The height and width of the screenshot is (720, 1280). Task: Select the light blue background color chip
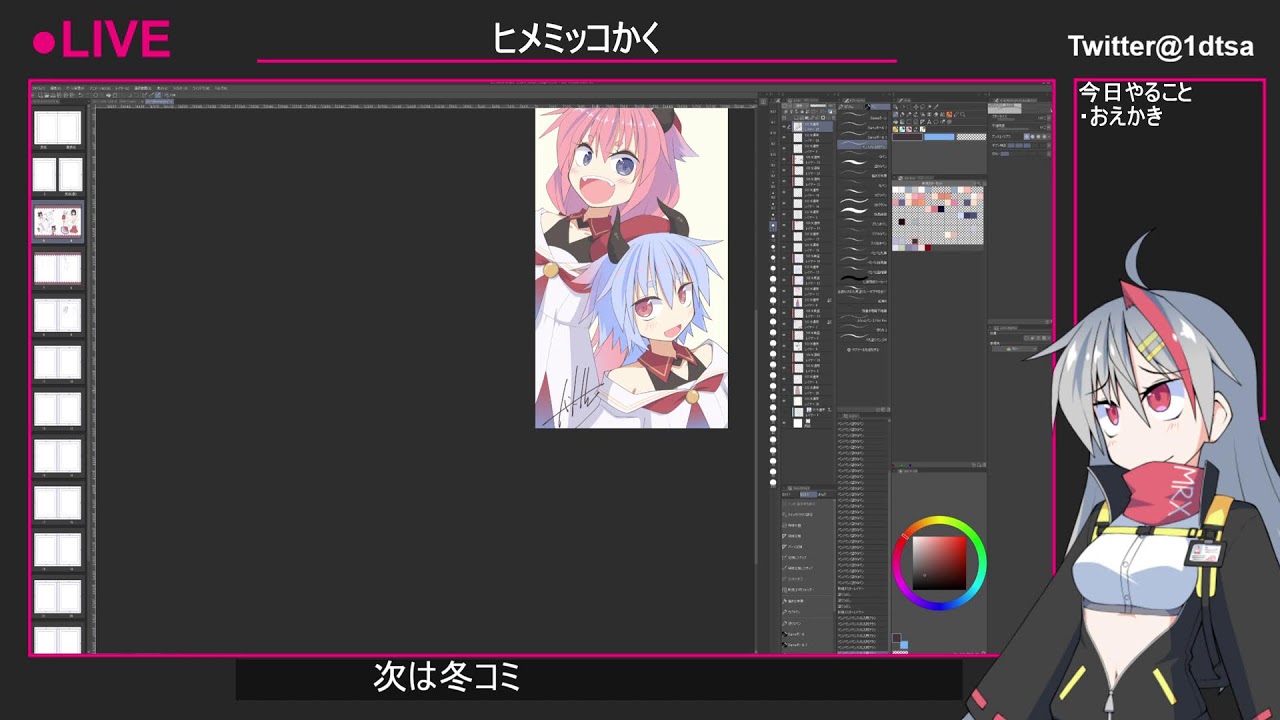(x=904, y=645)
